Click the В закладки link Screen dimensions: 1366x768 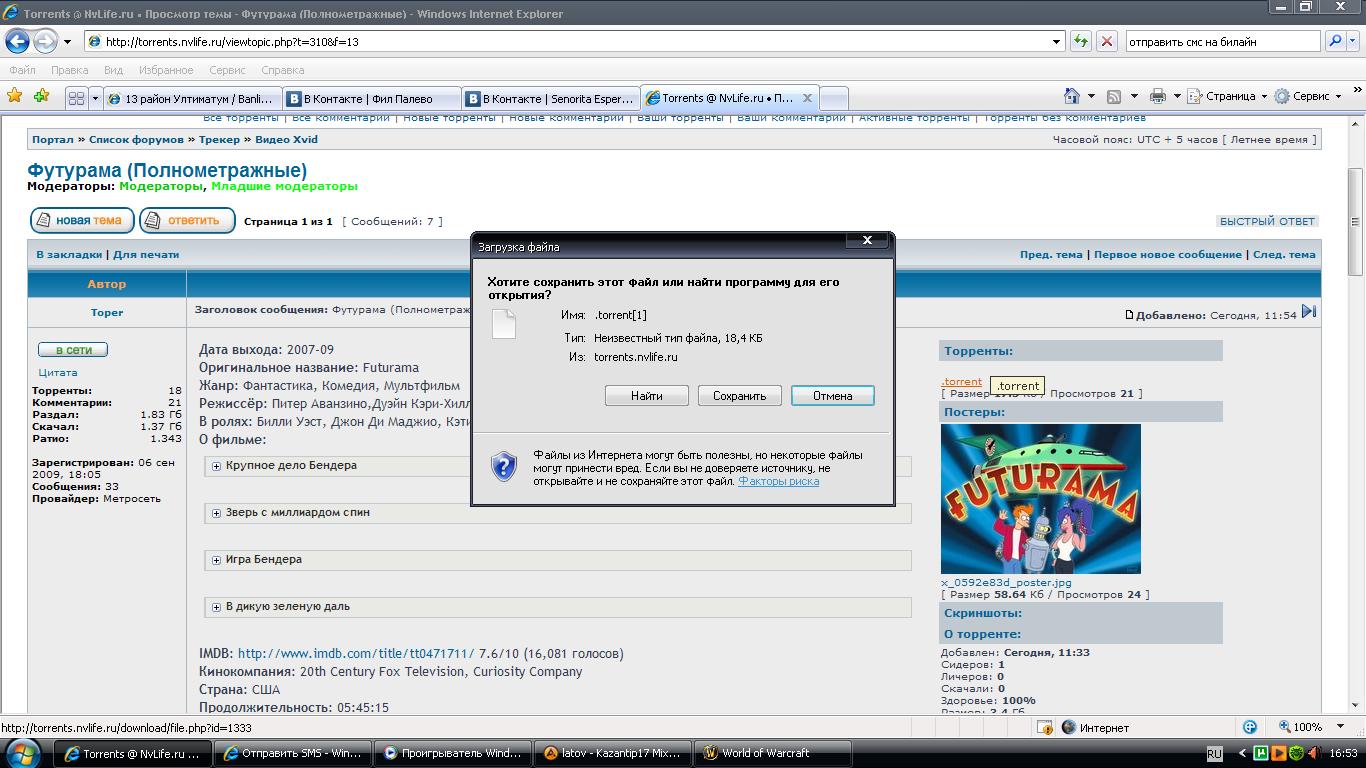[x=69, y=254]
